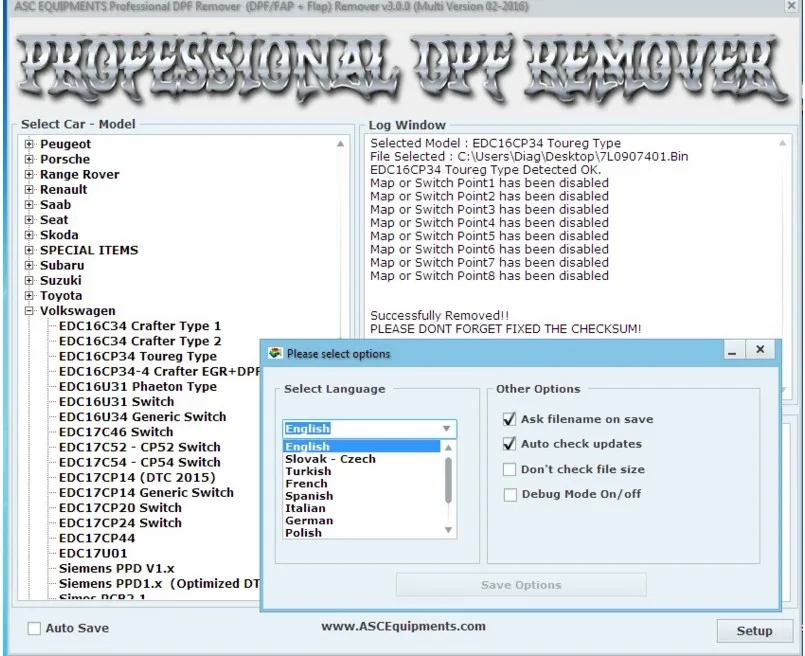805x656 pixels.
Task: Open the Setup button
Action: 754,631
